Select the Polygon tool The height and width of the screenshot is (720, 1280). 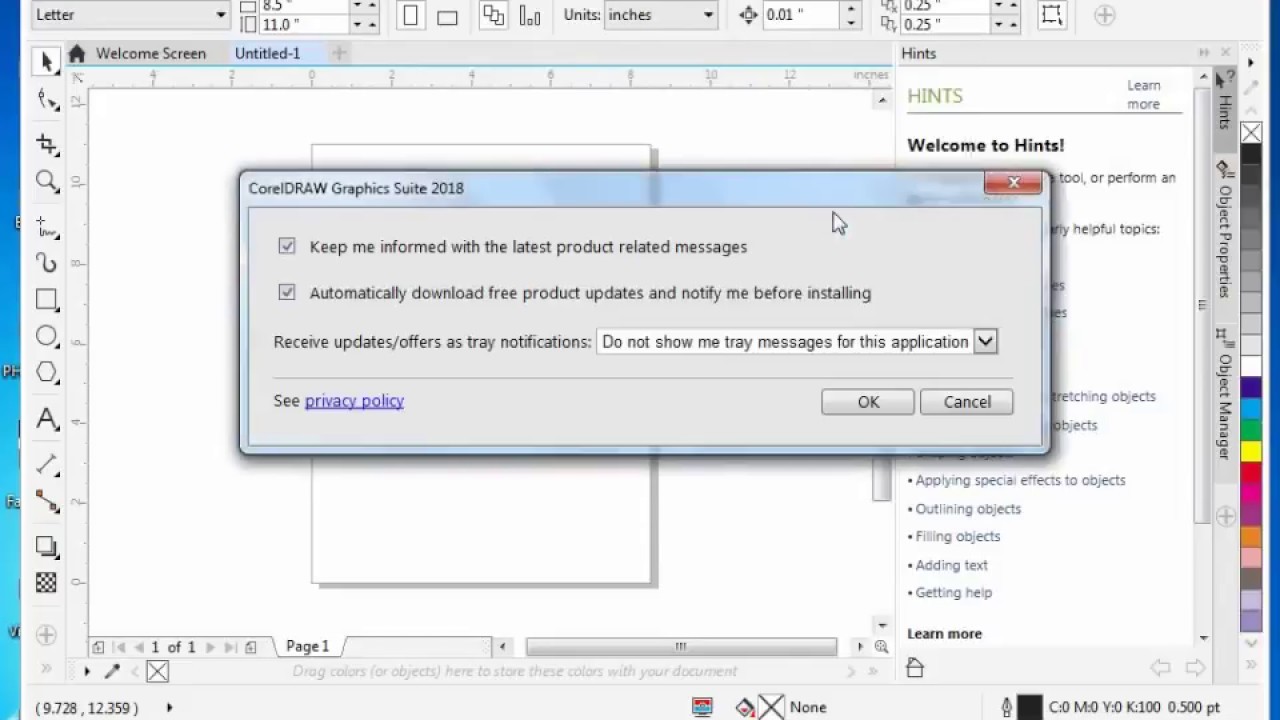[x=46, y=372]
